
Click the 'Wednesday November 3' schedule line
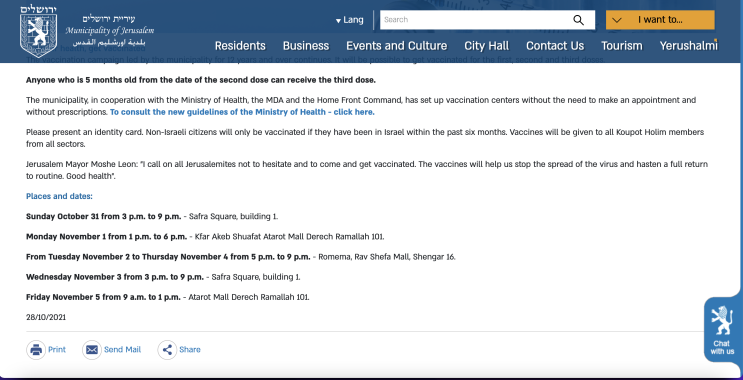[x=163, y=277]
